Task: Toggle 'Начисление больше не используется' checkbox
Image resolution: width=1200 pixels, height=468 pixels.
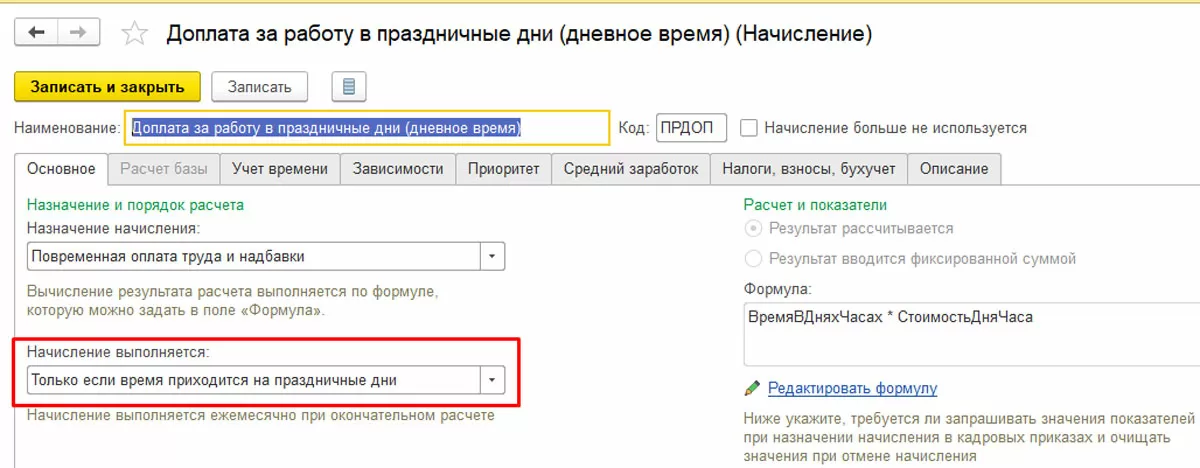Action: tap(748, 128)
